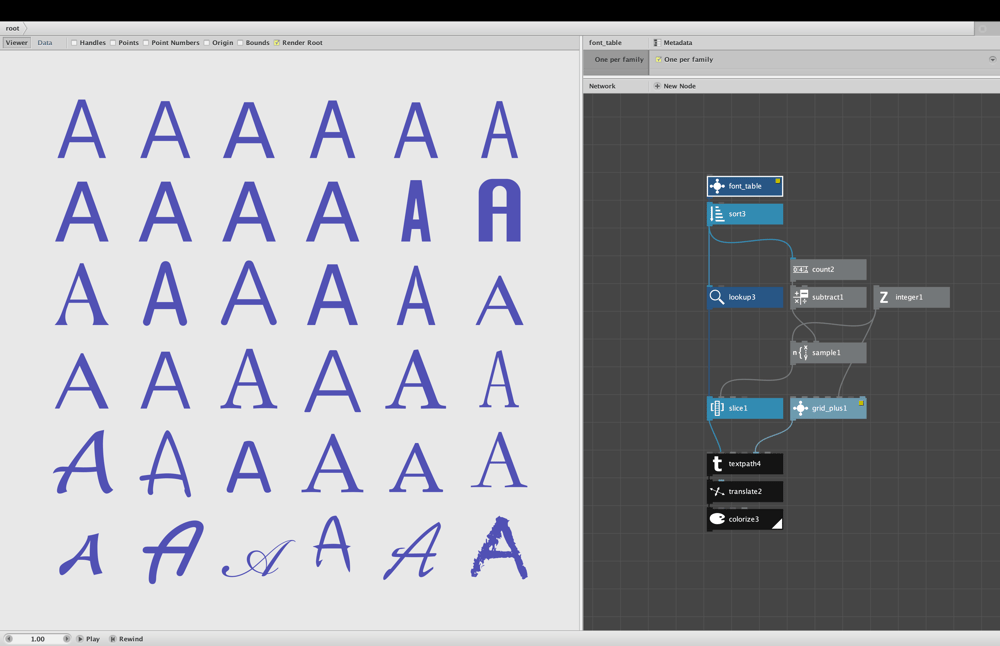The image size is (1000, 646).
Task: Disable the Render Root checkbox
Action: [x=277, y=43]
